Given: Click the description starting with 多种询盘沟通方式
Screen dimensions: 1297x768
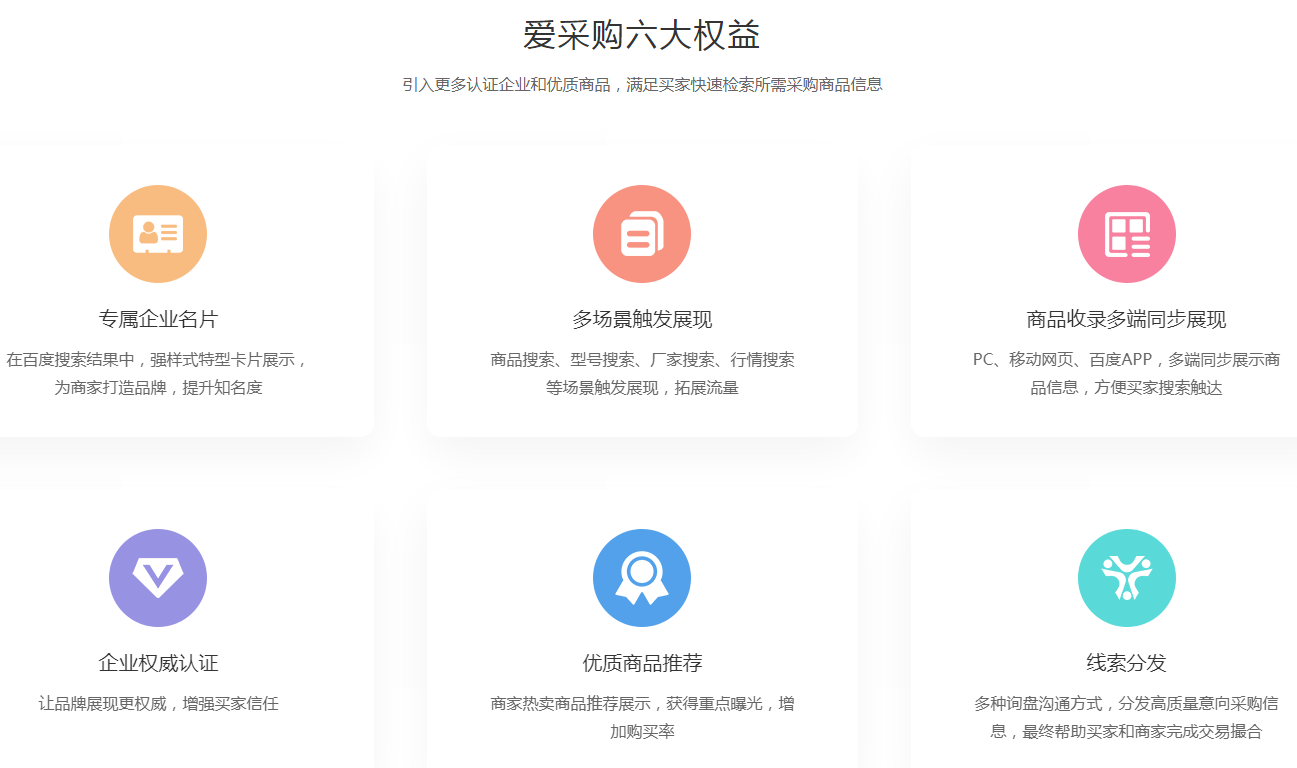Looking at the screenshot, I should (1126, 717).
